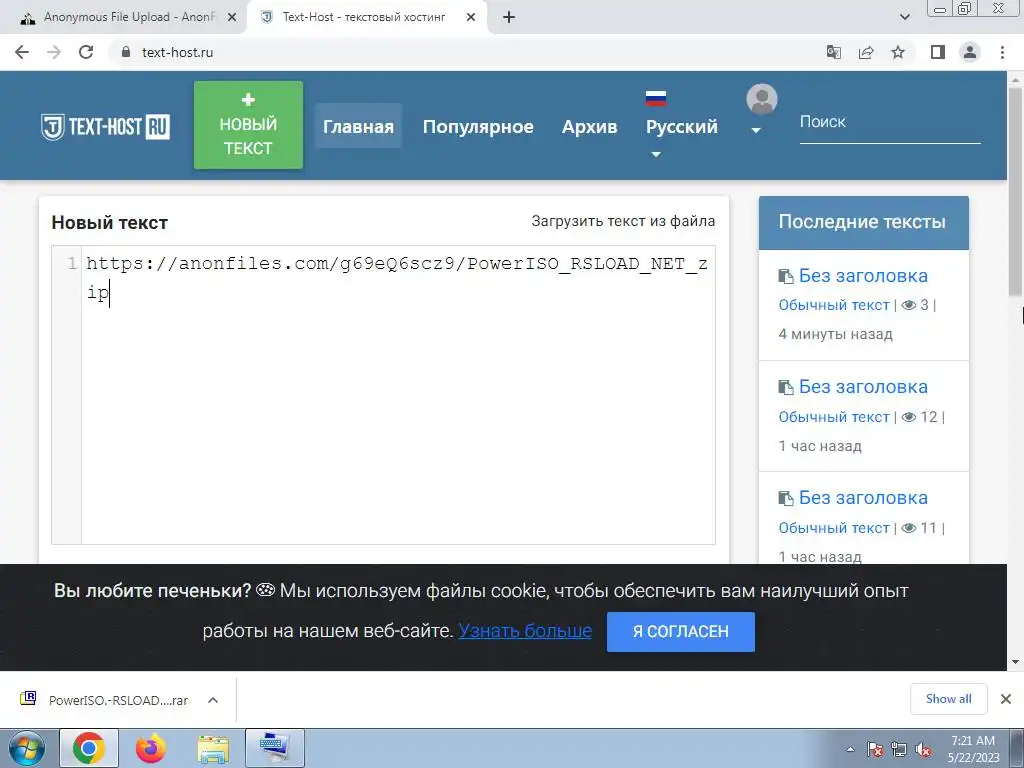Image resolution: width=1024 pixels, height=768 pixels.
Task: Open Google Translate icon in address bar
Action: click(x=834, y=52)
